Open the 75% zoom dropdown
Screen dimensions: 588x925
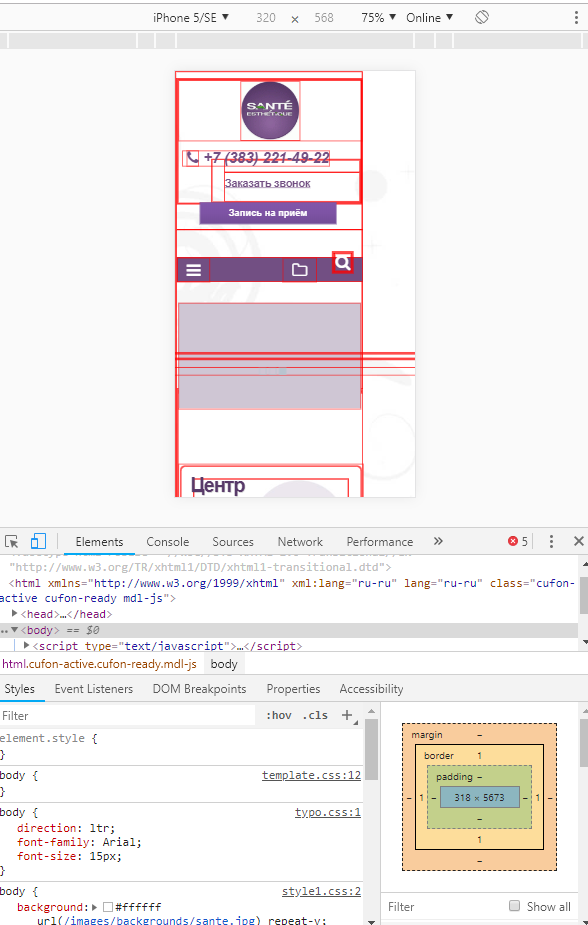[x=379, y=18]
